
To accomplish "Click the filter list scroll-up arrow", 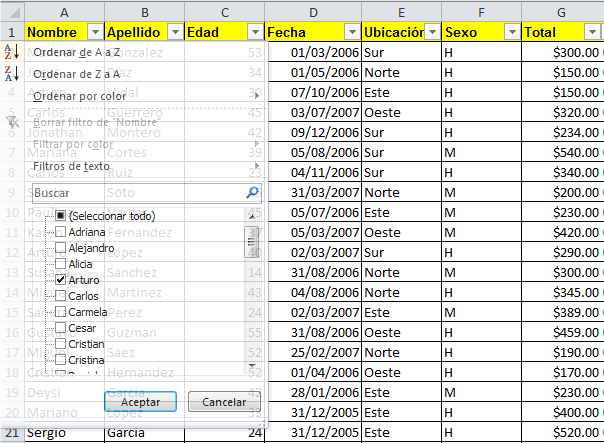I will click(x=252, y=215).
